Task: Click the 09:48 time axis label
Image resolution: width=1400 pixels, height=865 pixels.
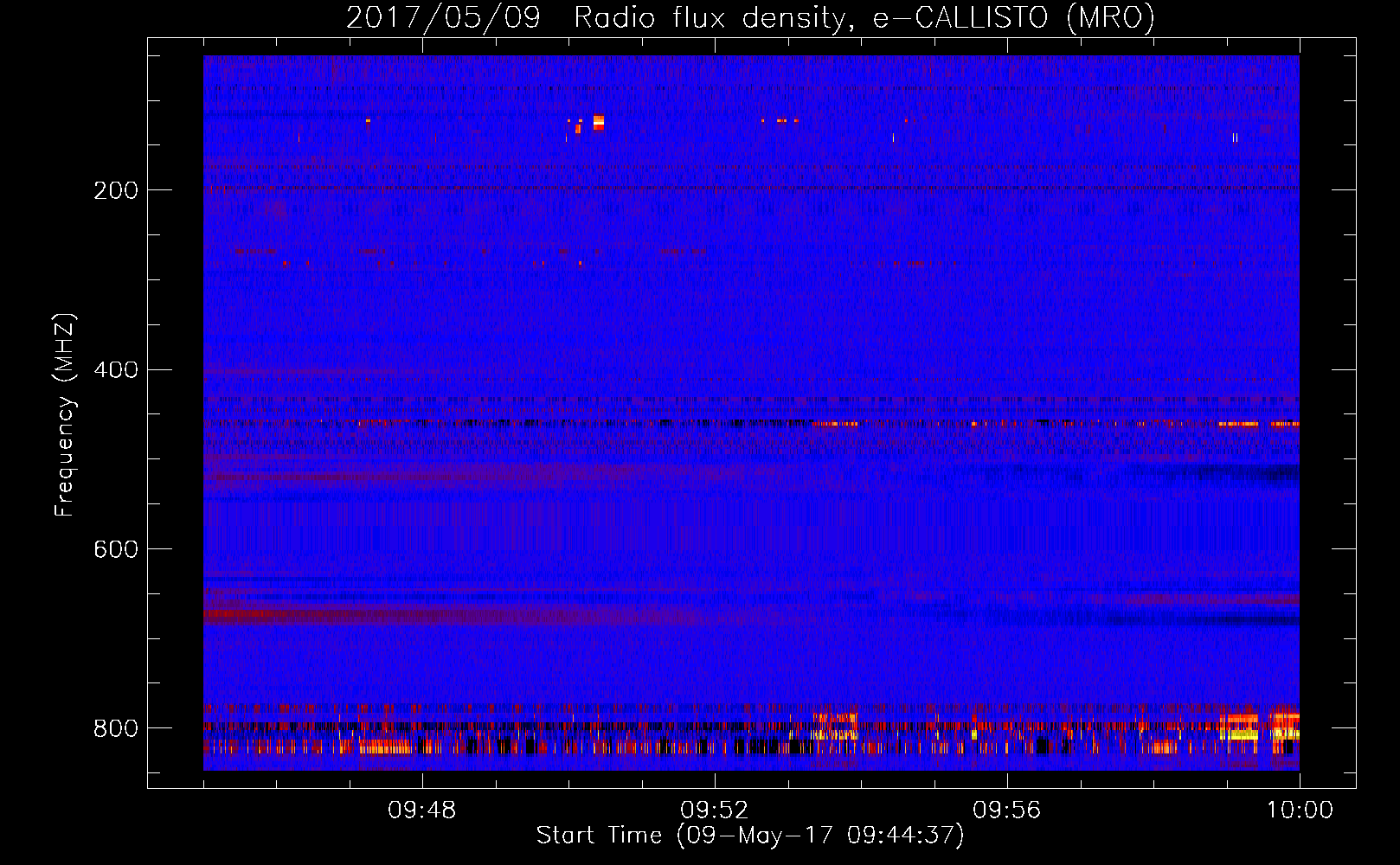Action: (421, 811)
